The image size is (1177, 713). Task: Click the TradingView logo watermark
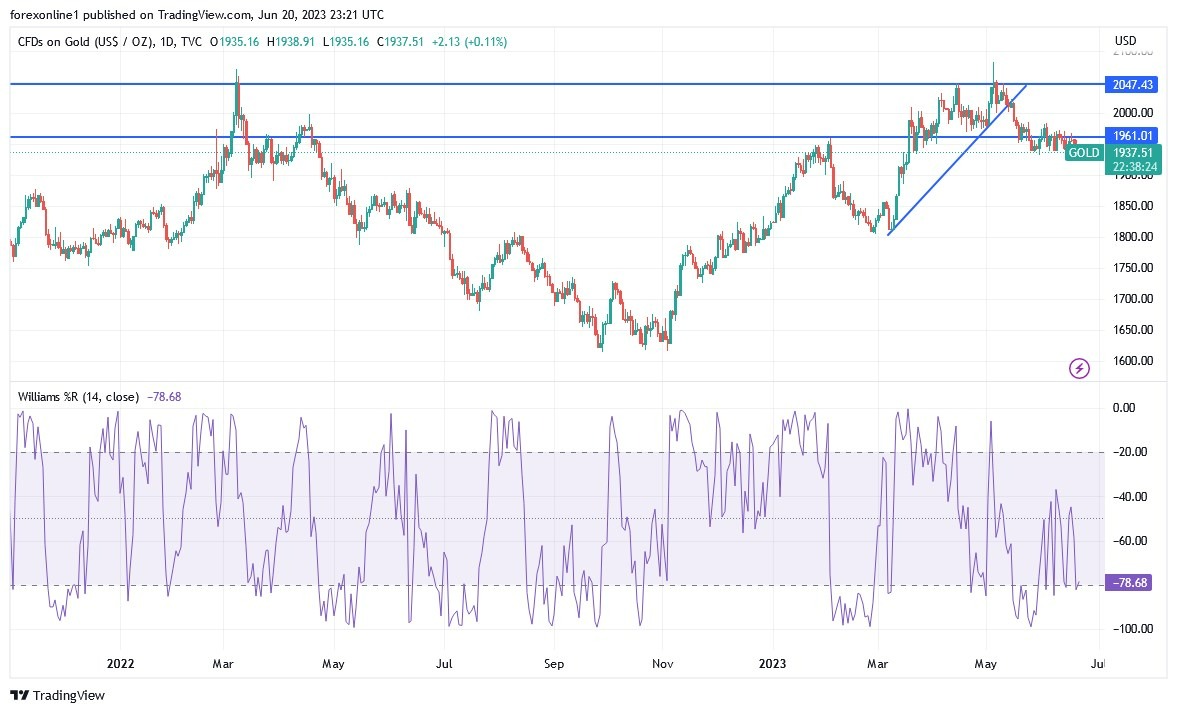[59, 695]
